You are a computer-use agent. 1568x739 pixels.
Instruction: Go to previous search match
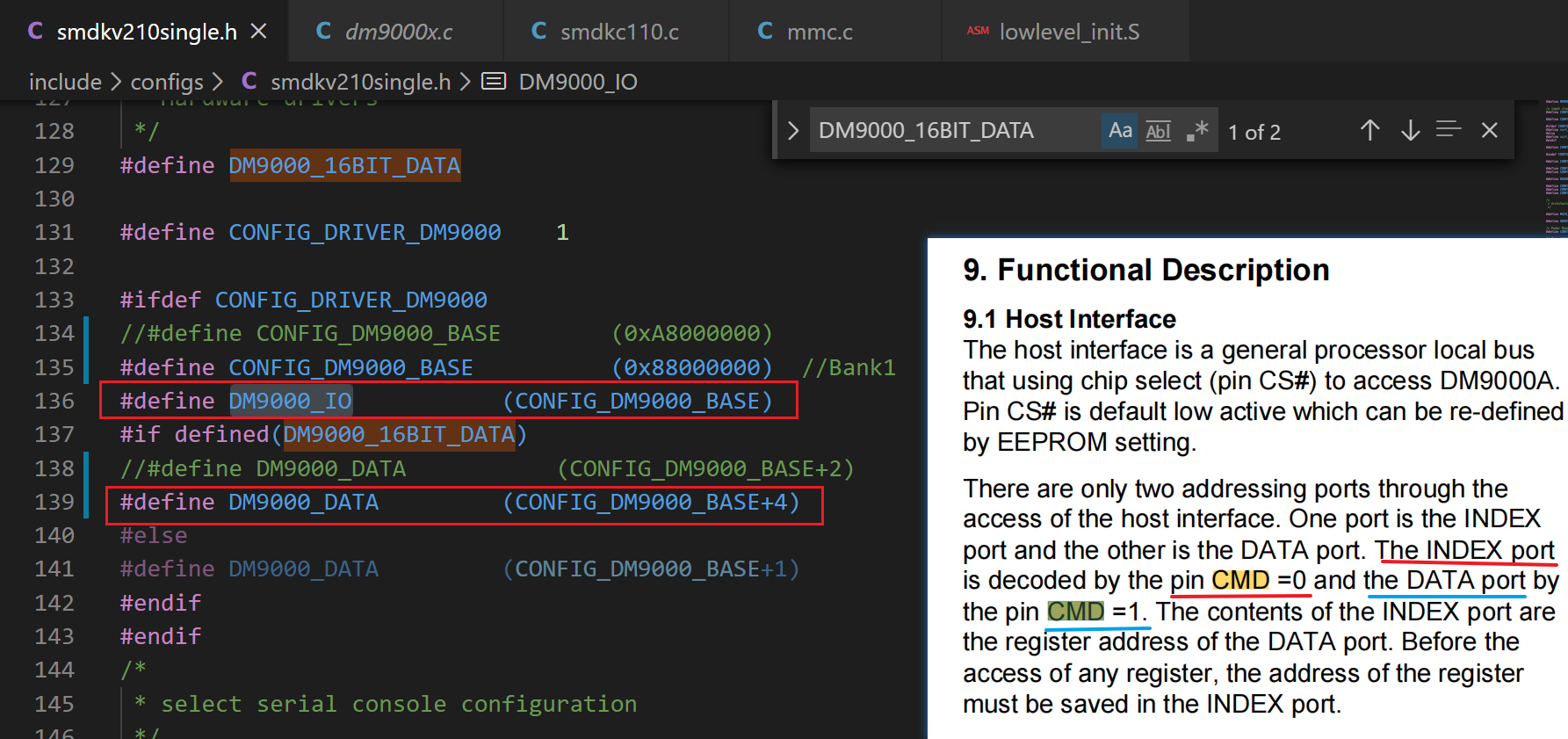pyautogui.click(x=1369, y=131)
